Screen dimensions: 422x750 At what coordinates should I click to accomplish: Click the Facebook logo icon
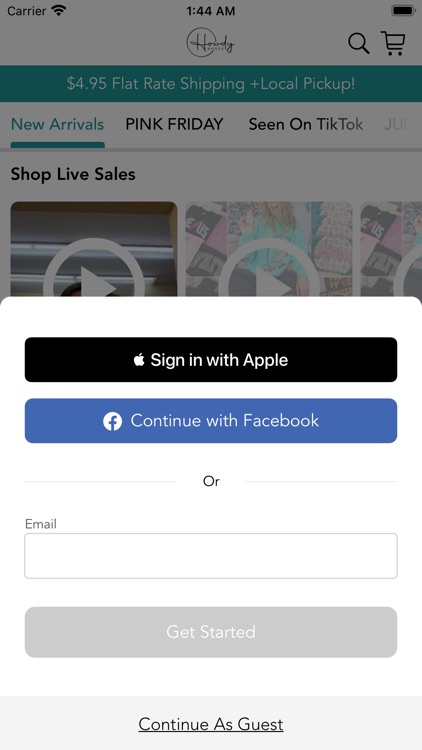[112, 421]
